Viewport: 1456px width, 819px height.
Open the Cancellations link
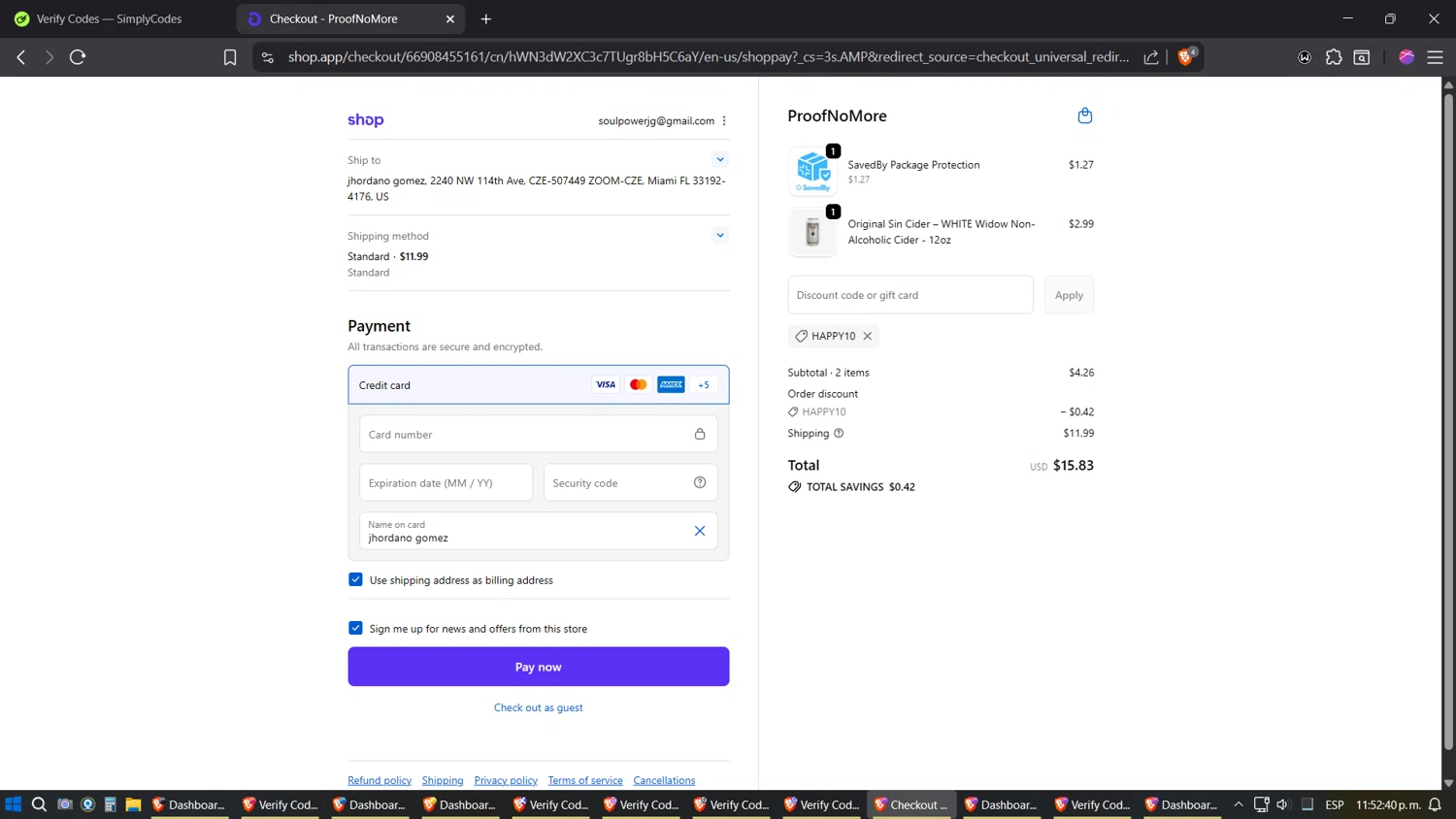coord(664,780)
